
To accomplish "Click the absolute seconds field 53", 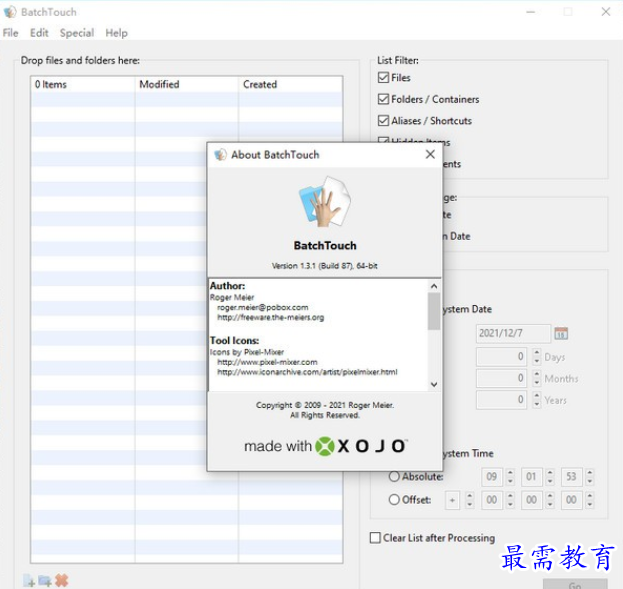I will coord(571,476).
